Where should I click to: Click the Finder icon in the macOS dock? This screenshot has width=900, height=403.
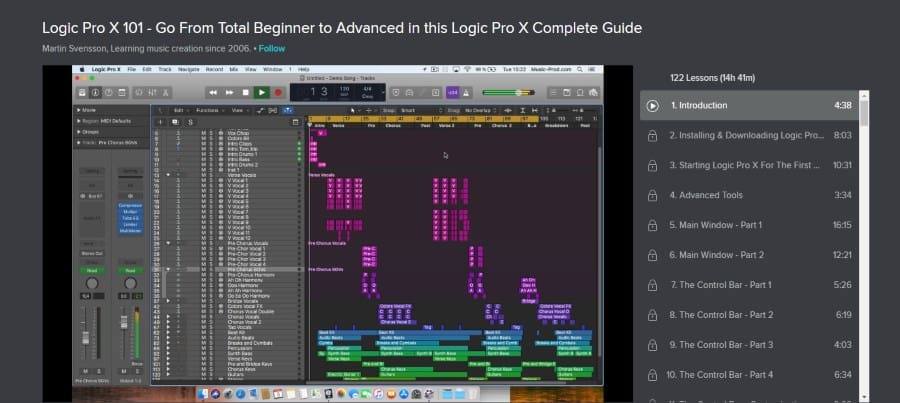click(x=202, y=394)
